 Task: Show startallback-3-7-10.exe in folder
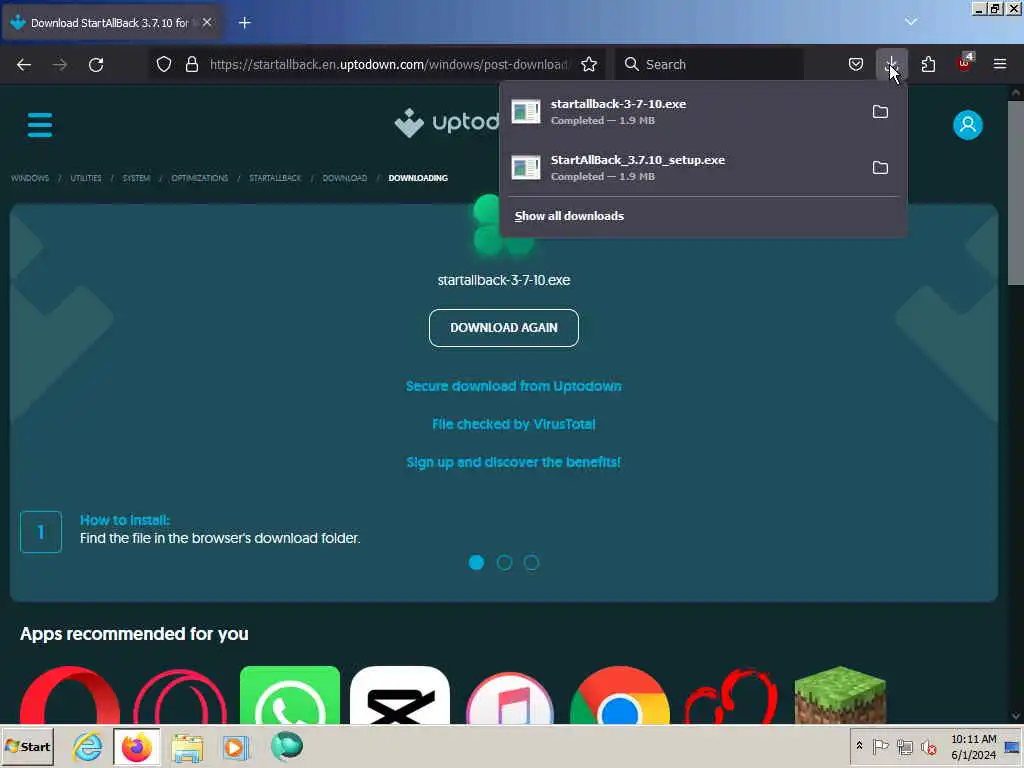coord(880,112)
